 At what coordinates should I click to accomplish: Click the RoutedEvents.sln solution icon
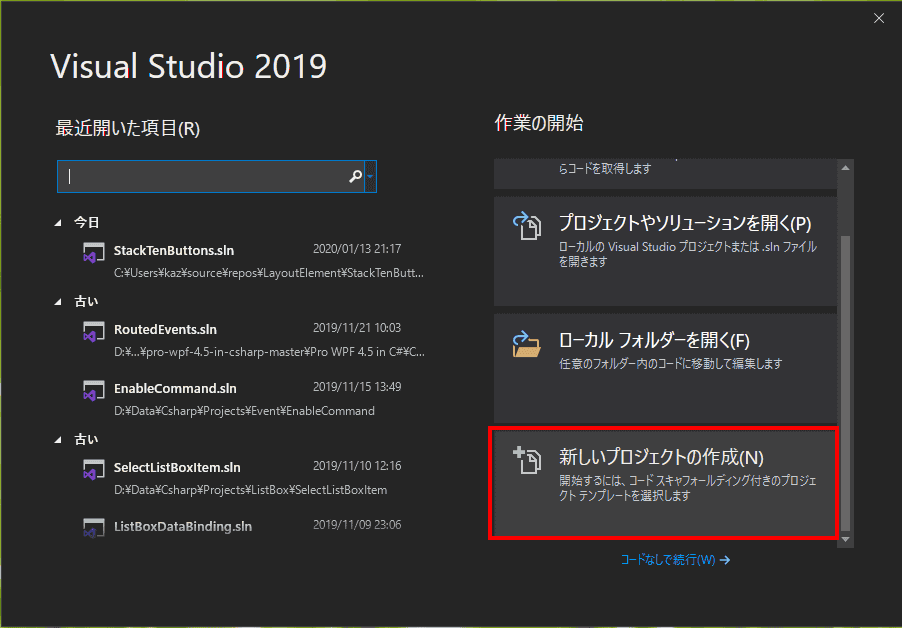click(94, 331)
